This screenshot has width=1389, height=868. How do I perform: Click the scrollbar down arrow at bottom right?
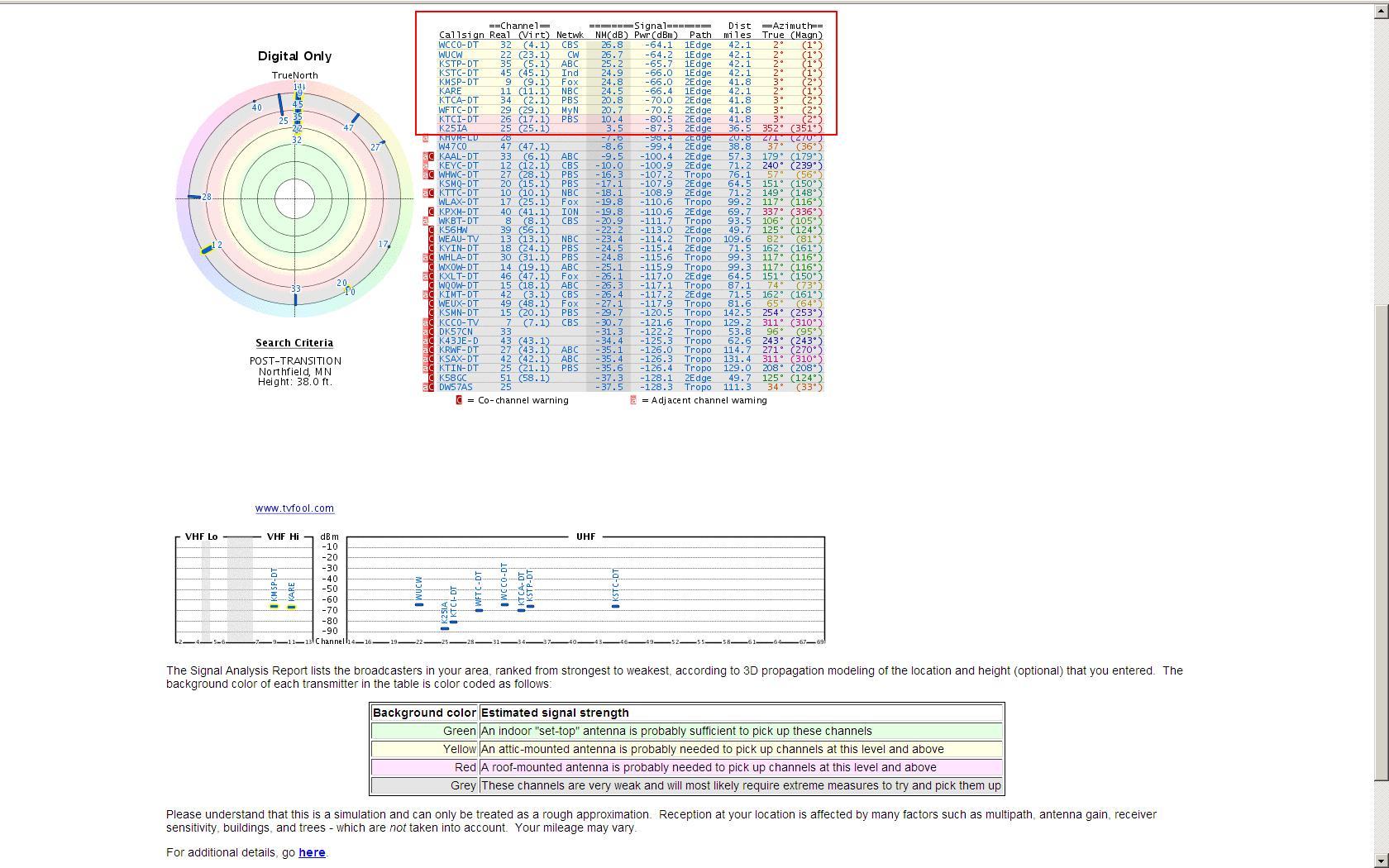tap(1382, 861)
